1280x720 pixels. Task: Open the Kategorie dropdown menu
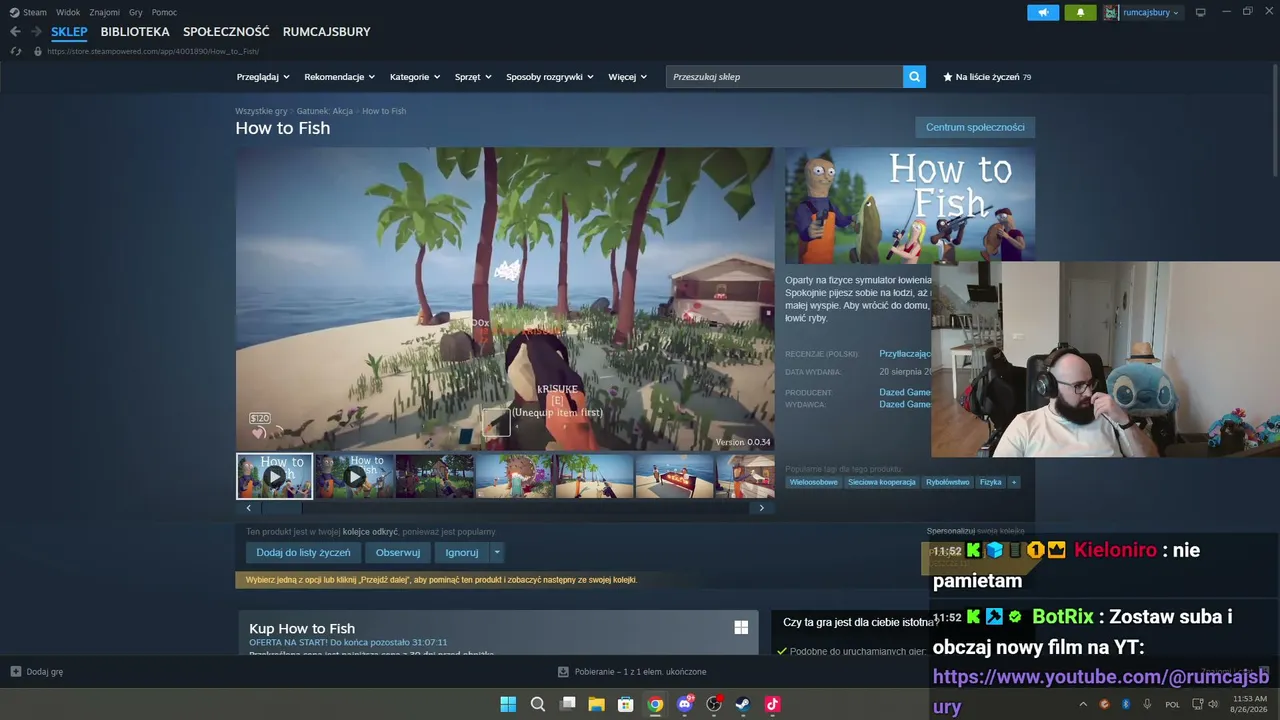click(x=415, y=77)
